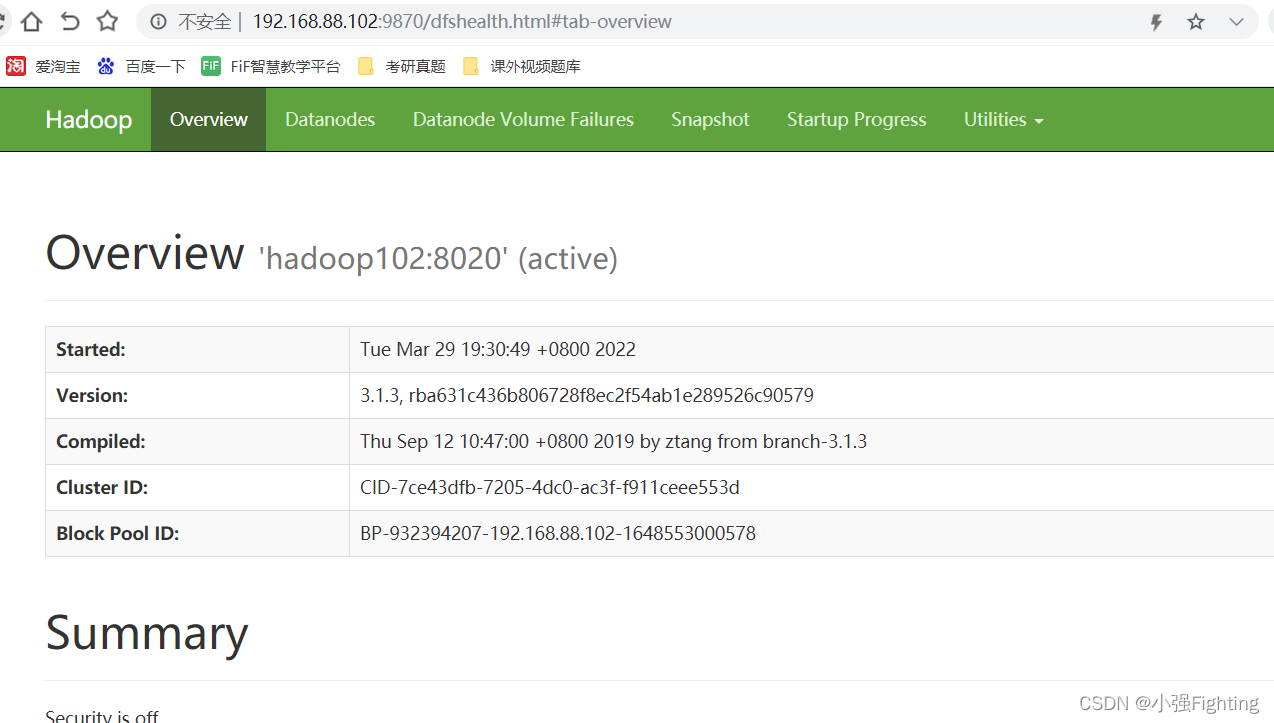
Task: Click the Cluster ID value 'CID-7ce43dfb-7205-4dc0-ac3f-f911ceee553d'
Action: pyautogui.click(x=550, y=487)
